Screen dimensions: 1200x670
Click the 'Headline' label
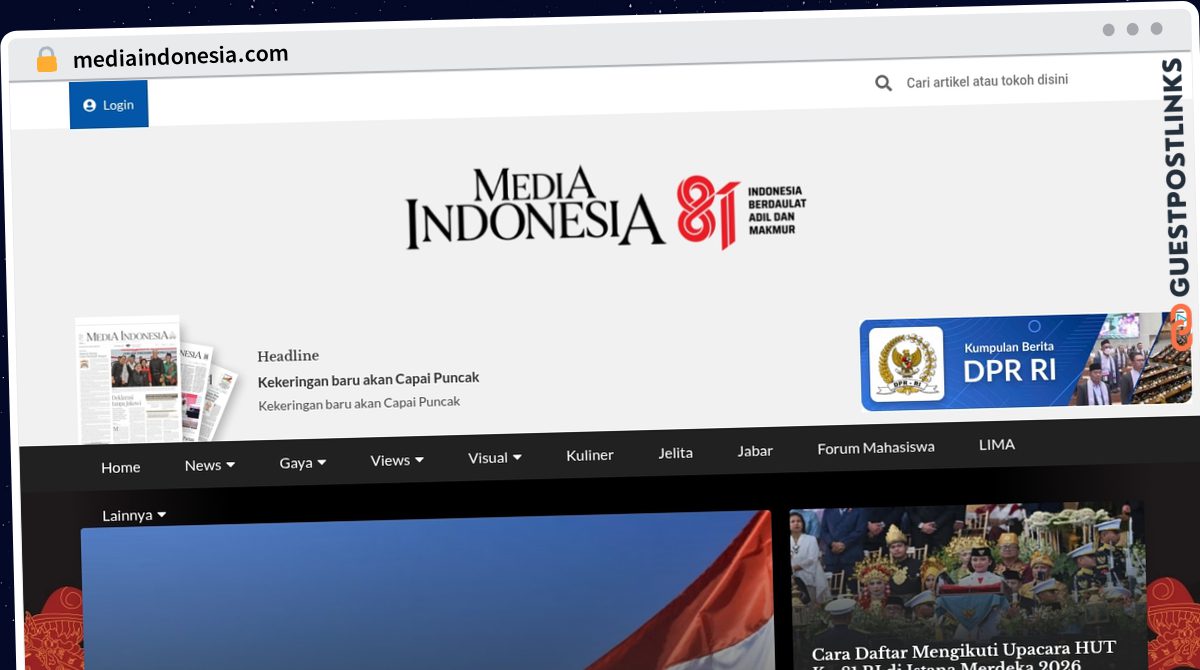(288, 356)
